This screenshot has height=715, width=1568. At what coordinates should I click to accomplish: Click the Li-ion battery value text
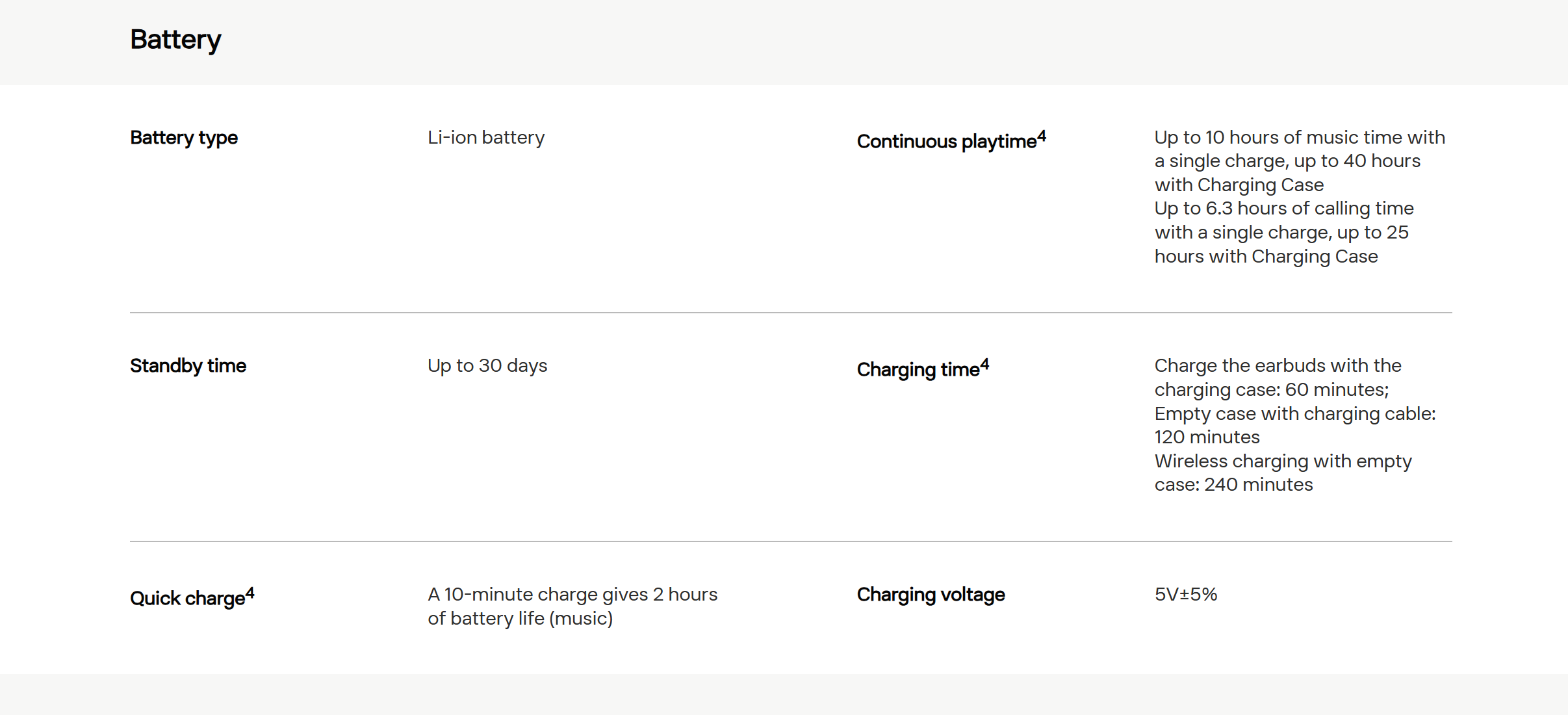pos(486,138)
